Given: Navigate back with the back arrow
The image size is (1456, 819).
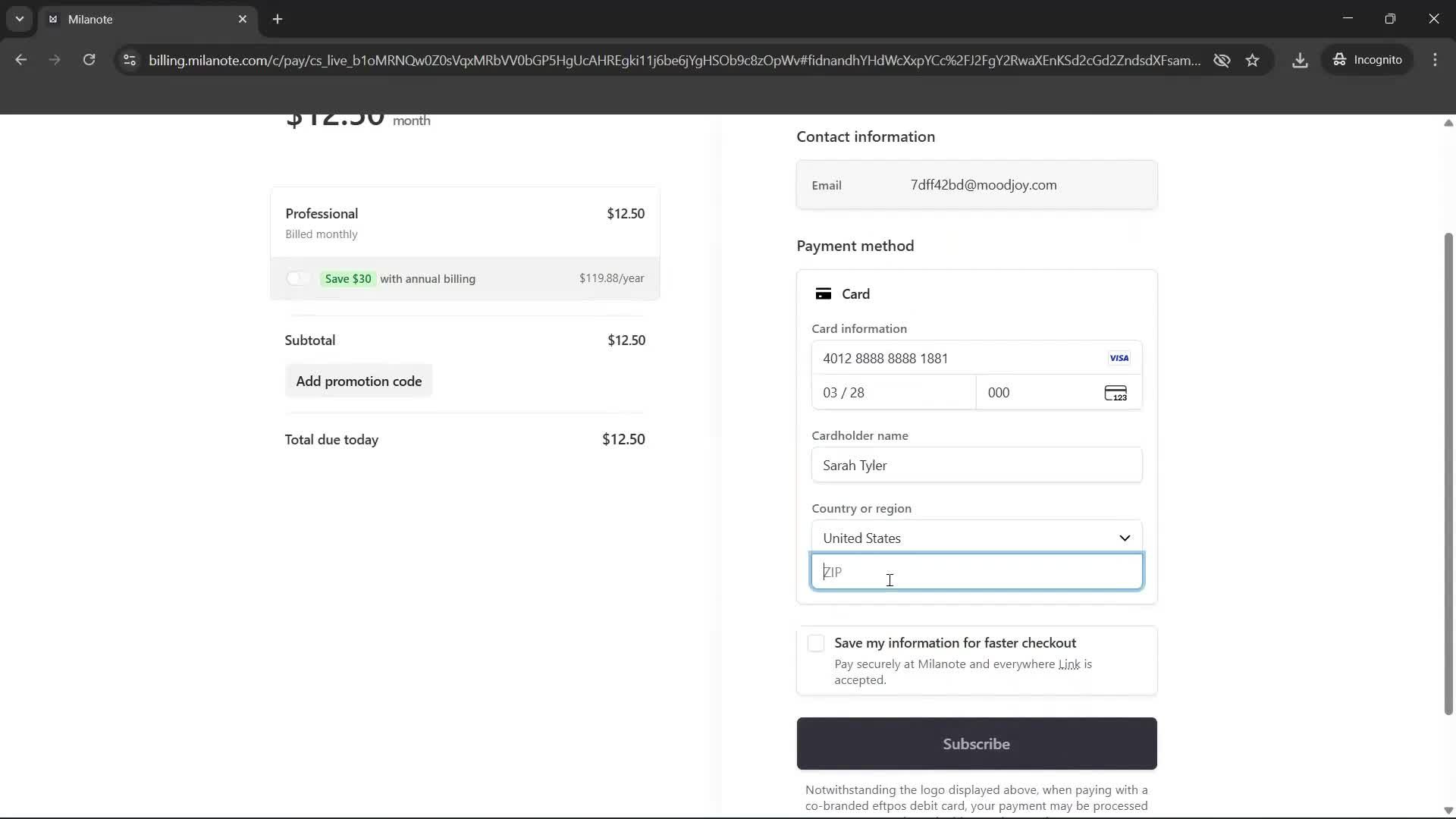Looking at the screenshot, I should click(20, 60).
